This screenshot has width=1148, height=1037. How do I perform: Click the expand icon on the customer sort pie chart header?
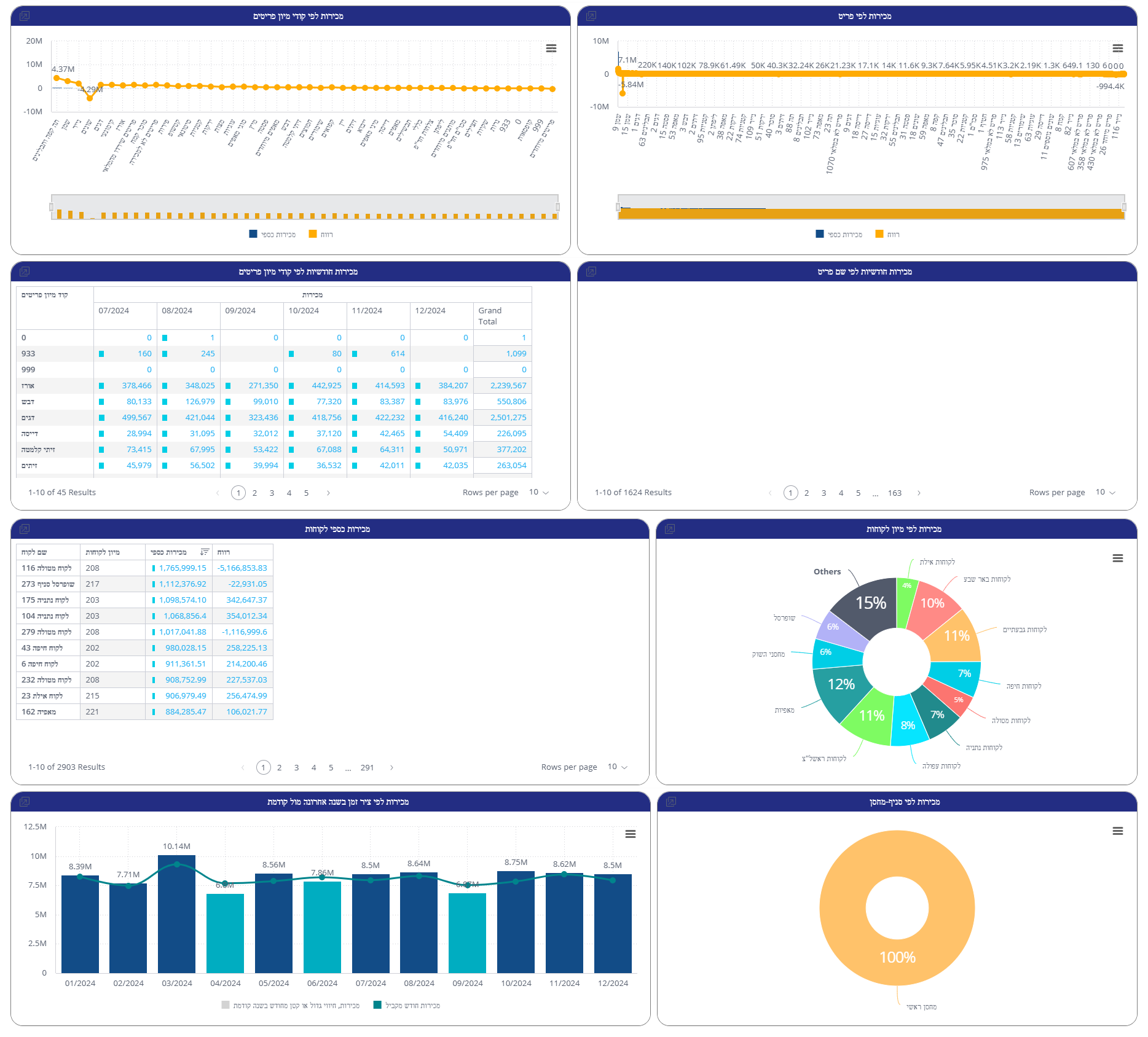670,529
